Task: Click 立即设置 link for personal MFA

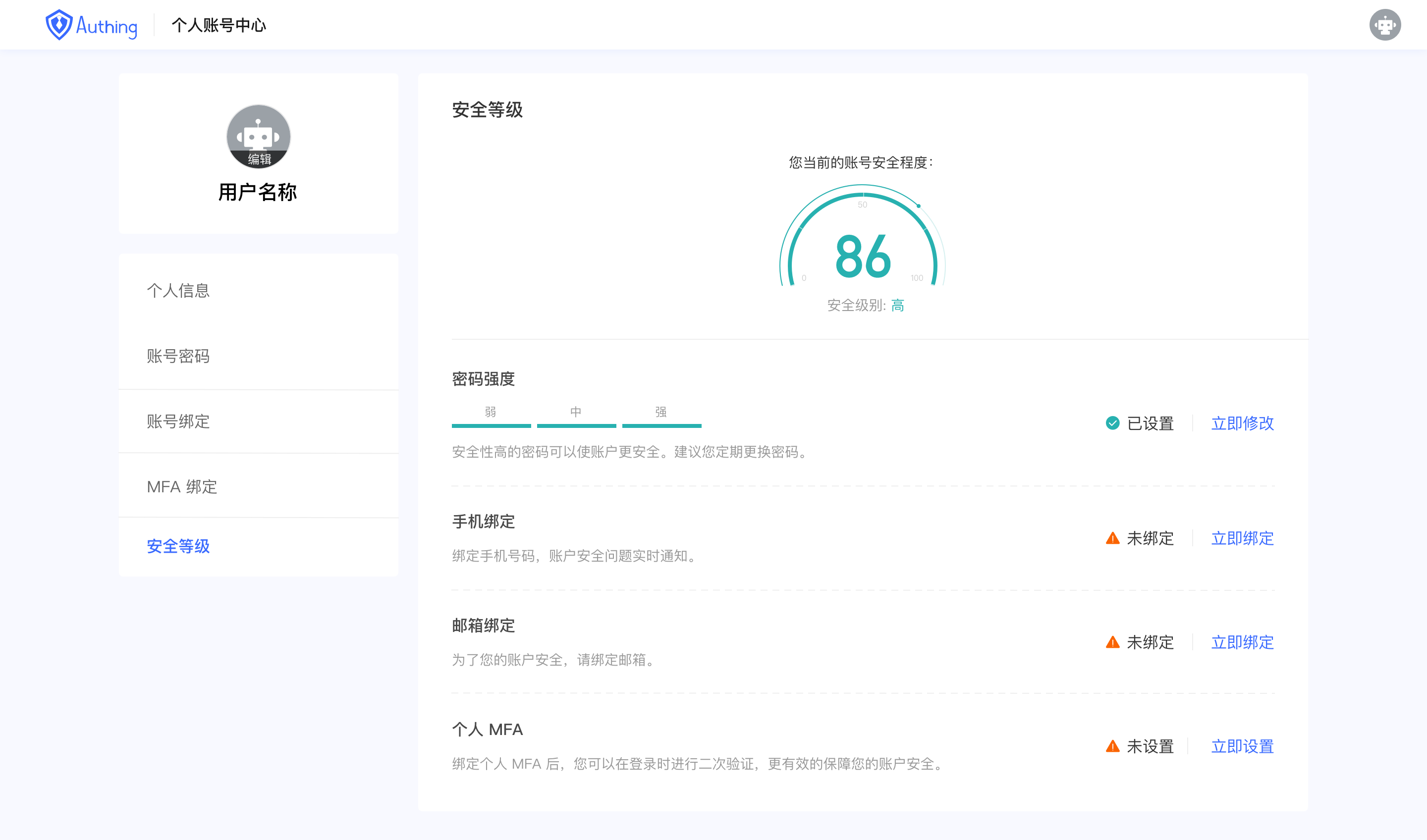Action: tap(1242, 746)
